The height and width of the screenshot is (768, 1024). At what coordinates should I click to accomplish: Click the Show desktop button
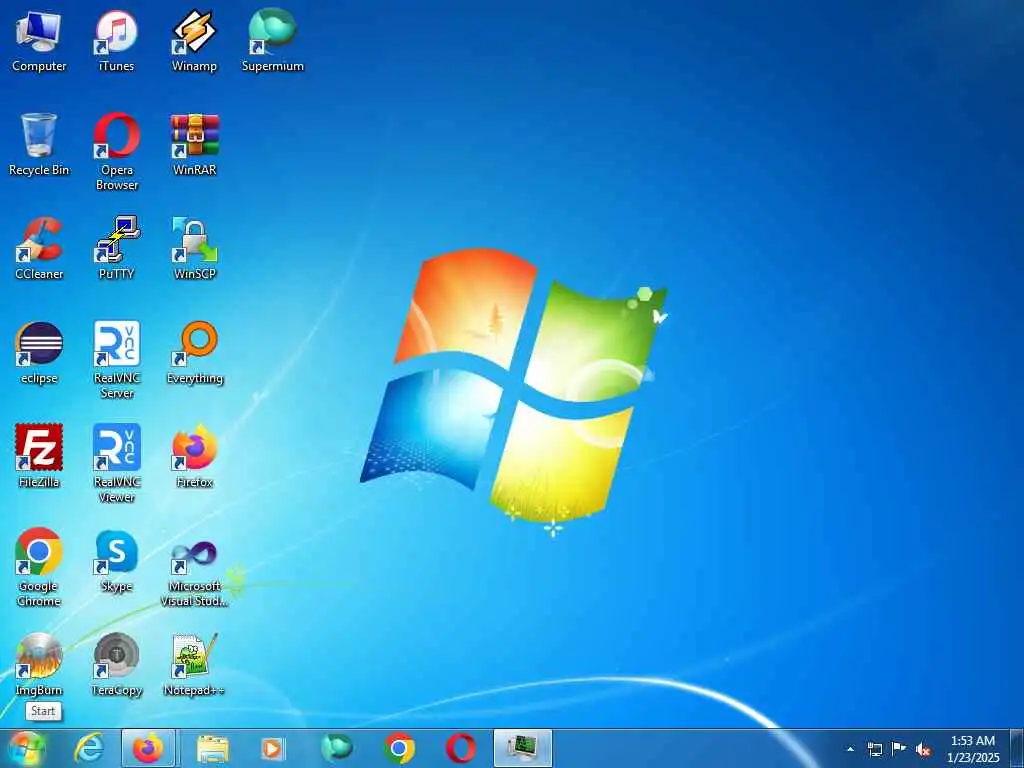[x=1017, y=749]
